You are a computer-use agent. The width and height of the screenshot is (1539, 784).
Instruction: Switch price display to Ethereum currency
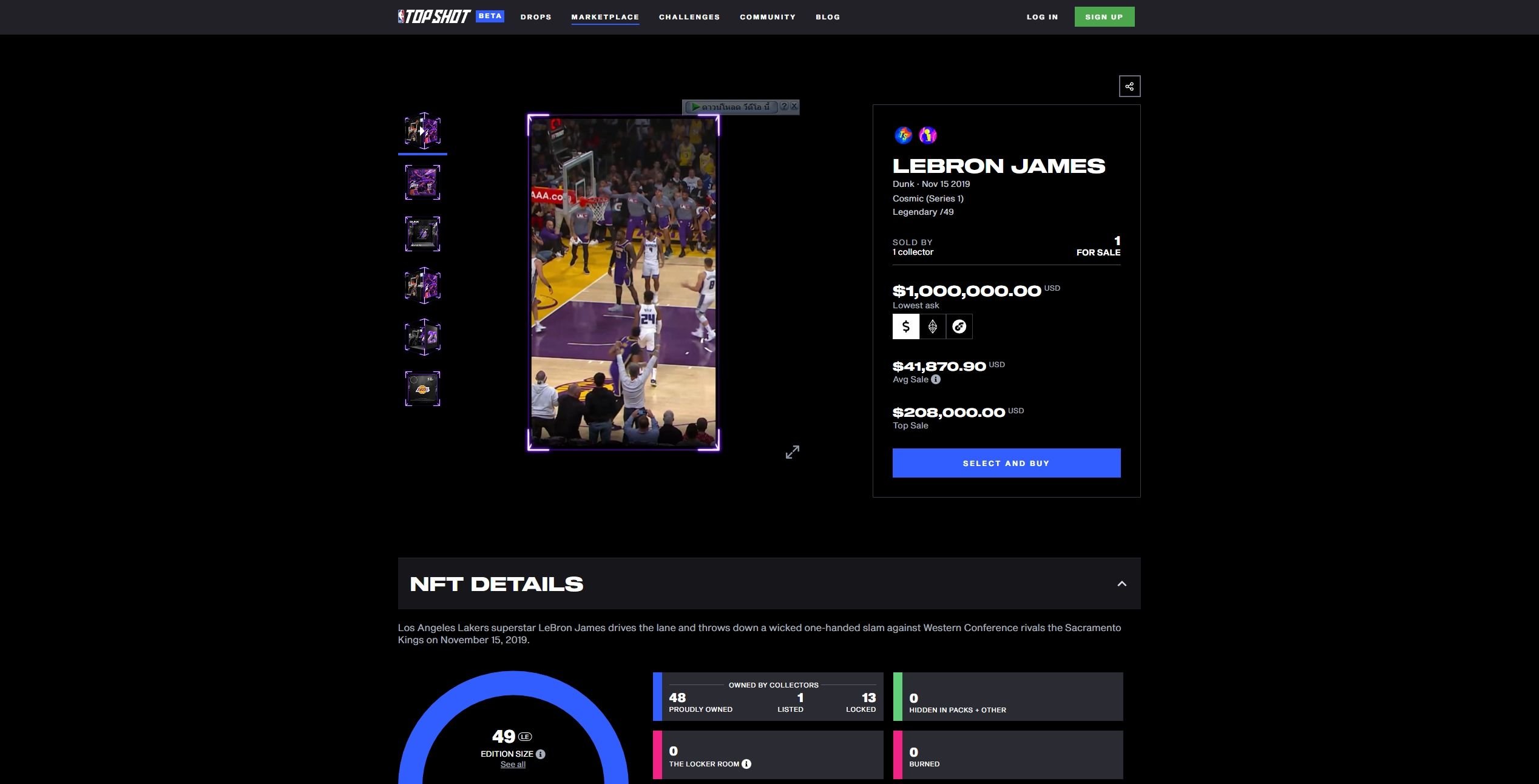click(x=933, y=326)
